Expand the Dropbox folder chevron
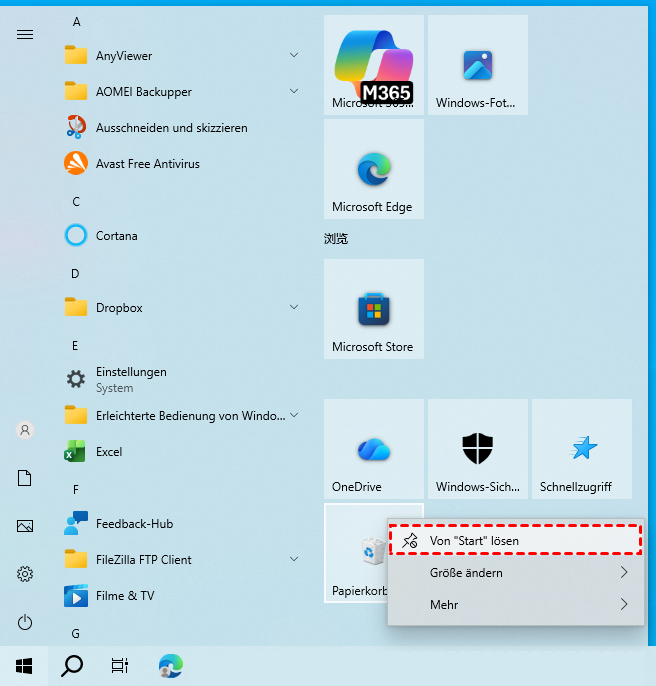 coord(294,307)
